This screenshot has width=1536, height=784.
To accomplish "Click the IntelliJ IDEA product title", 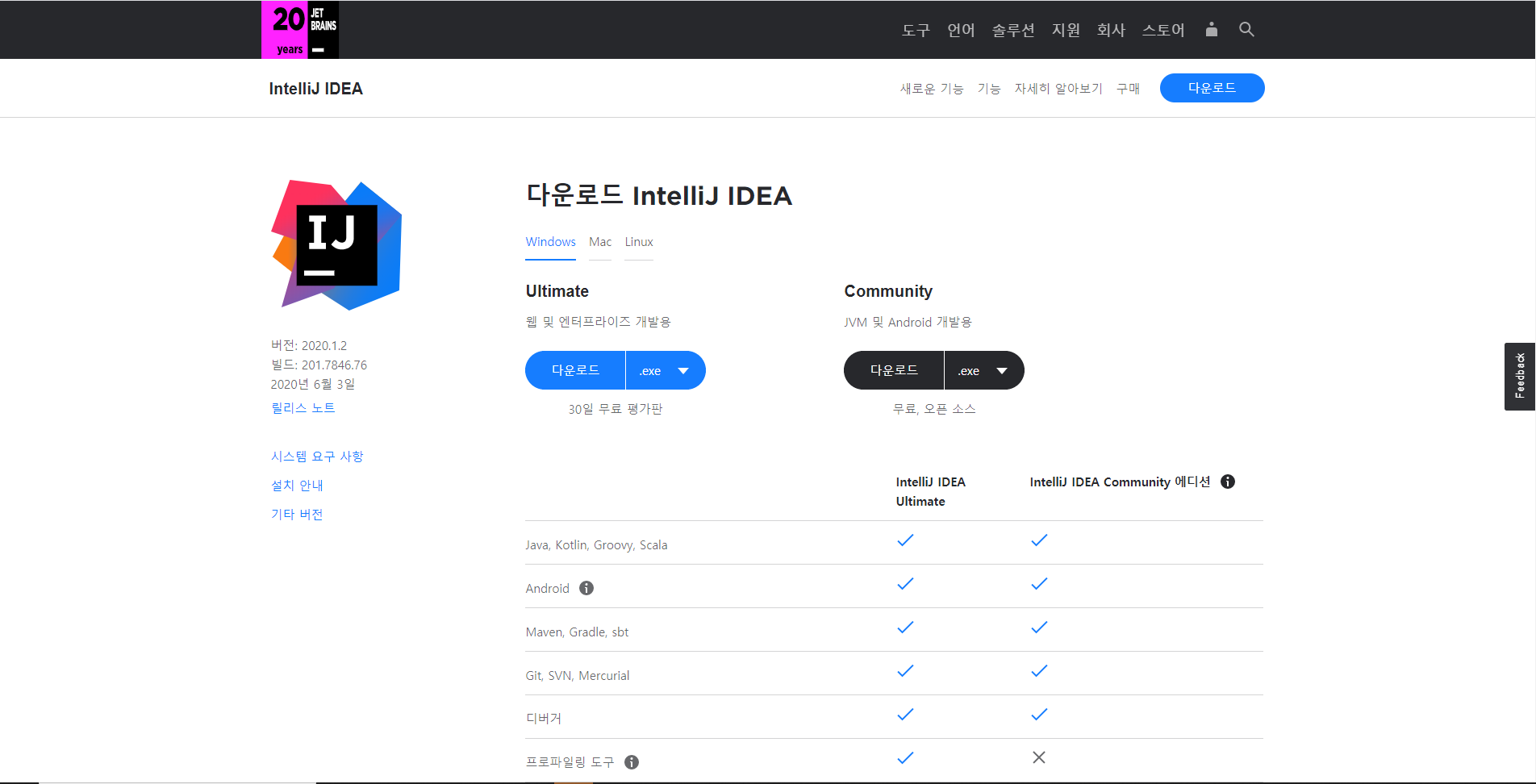I will click(316, 89).
